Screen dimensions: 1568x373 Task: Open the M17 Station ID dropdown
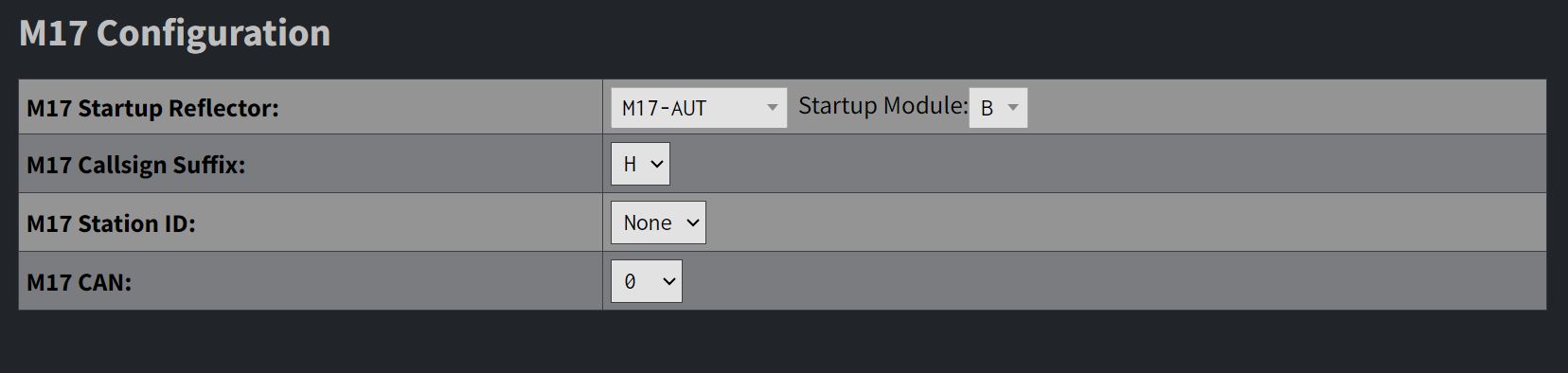(658, 222)
